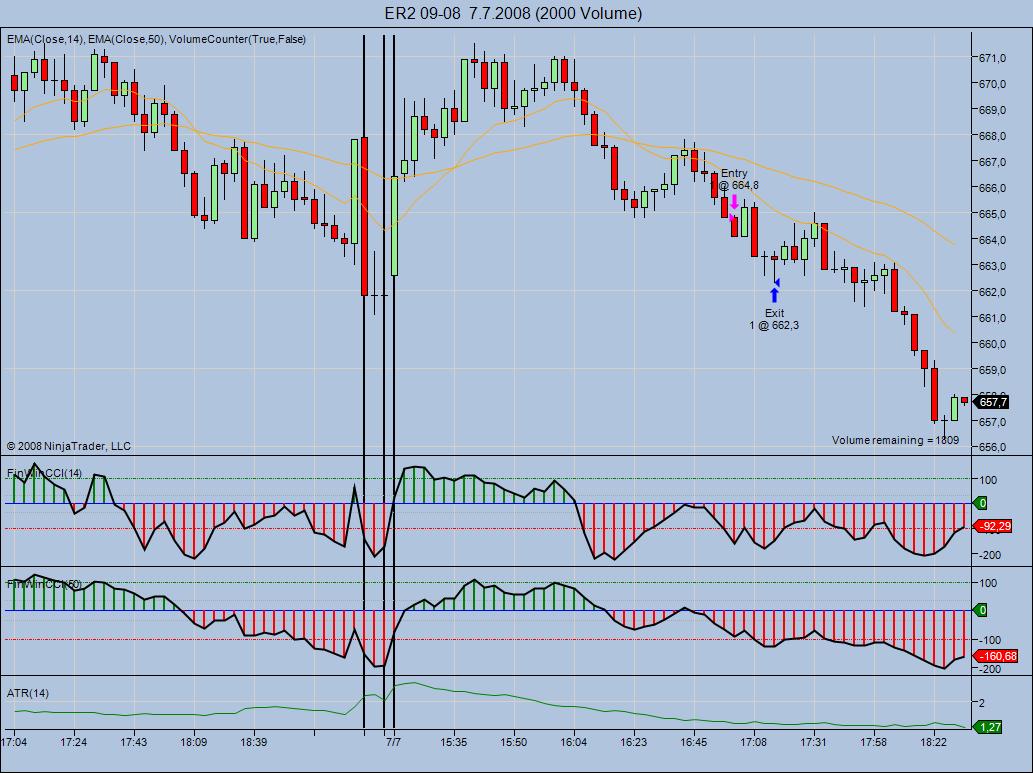Click the 7/7 date label on time axis

click(x=394, y=743)
